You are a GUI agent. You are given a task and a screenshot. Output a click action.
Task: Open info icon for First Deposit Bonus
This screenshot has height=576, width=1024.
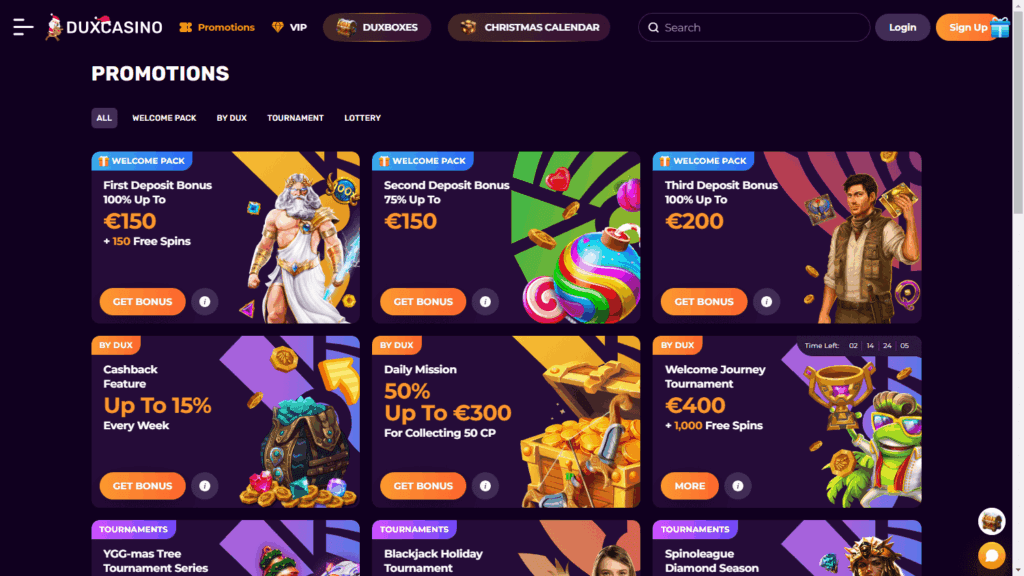204,302
